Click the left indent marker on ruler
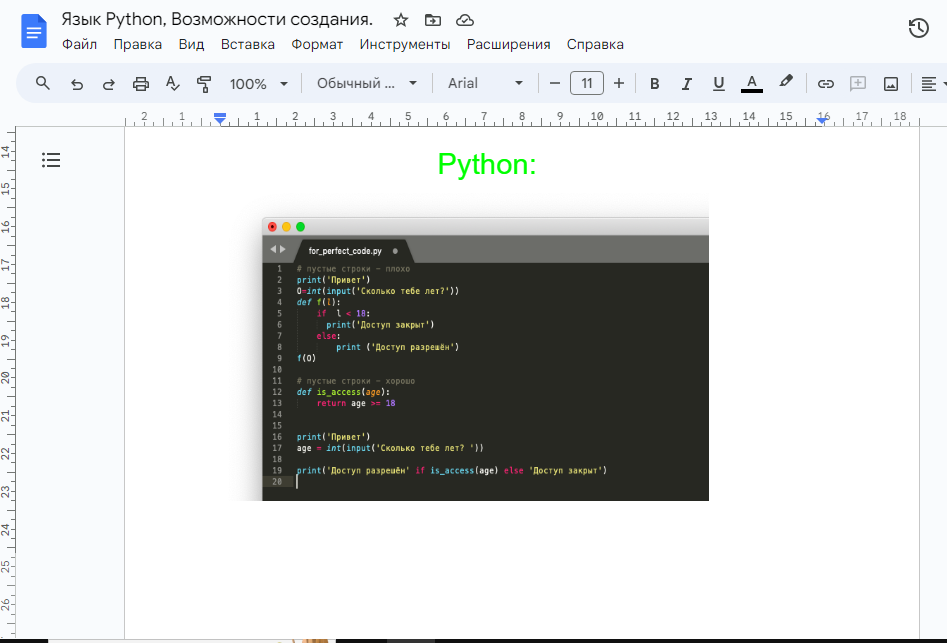This screenshot has width=947, height=643. (x=220, y=118)
